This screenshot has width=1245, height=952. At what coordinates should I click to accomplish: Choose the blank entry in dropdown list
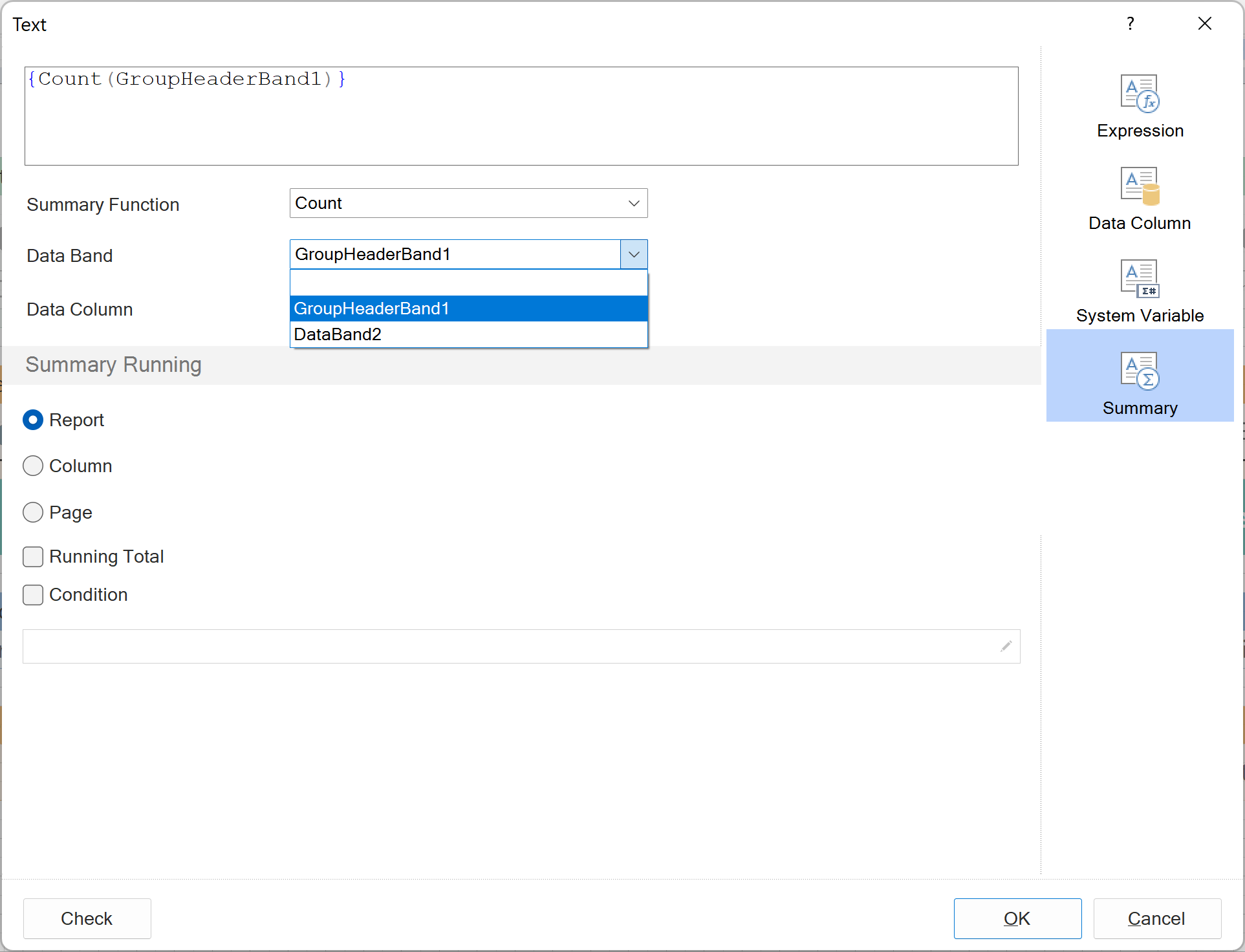pyautogui.click(x=468, y=283)
